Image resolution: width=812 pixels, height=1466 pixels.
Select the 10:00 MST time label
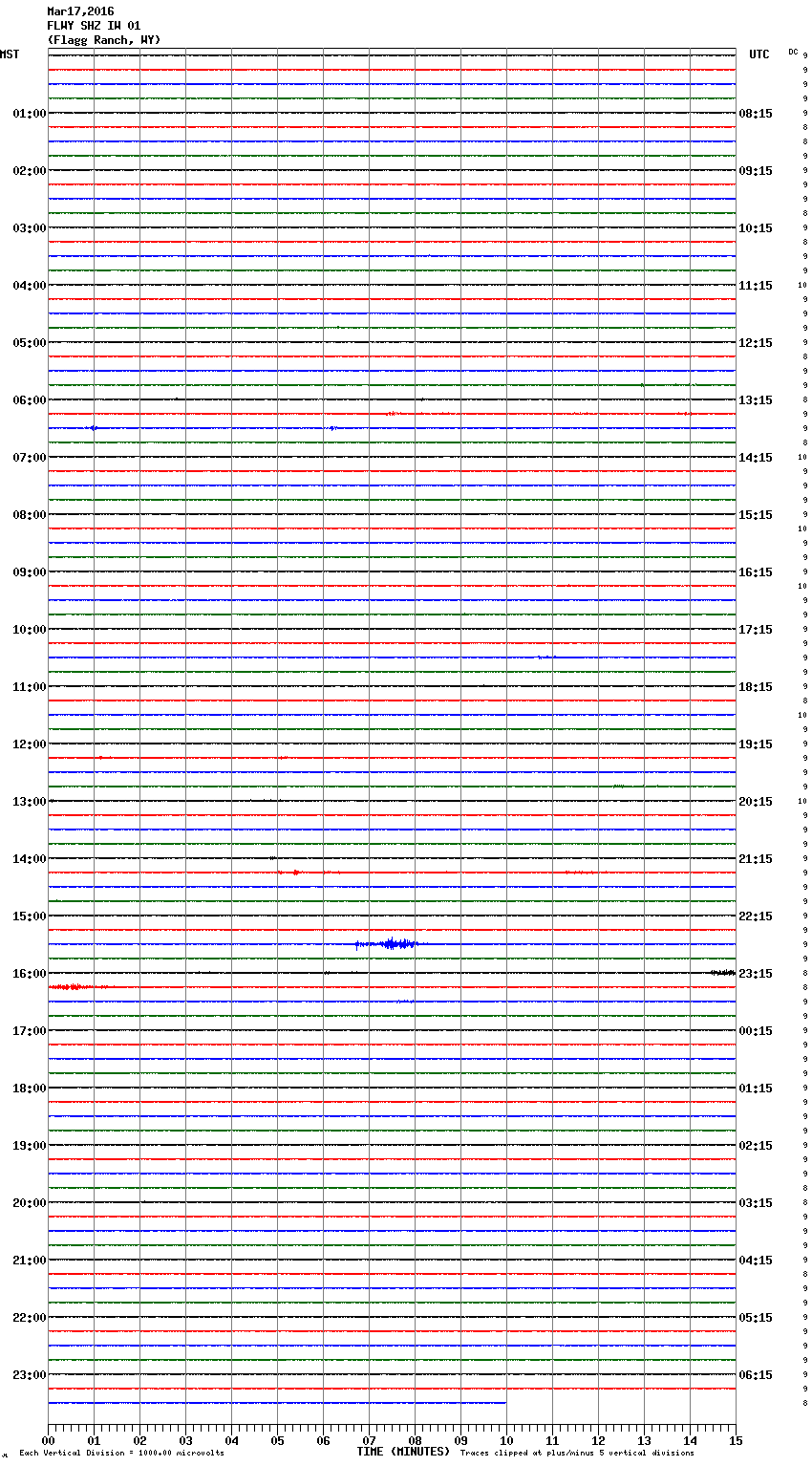[x=29, y=630]
